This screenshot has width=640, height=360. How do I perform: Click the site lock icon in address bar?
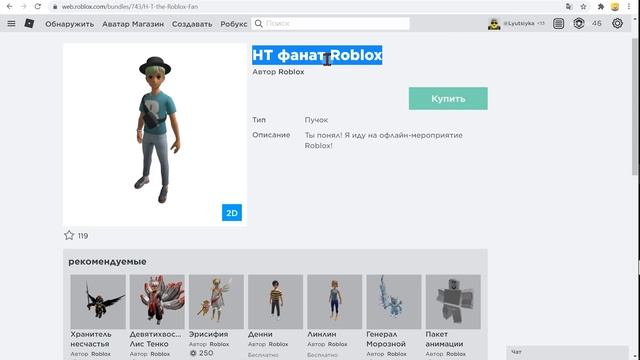point(55,7)
